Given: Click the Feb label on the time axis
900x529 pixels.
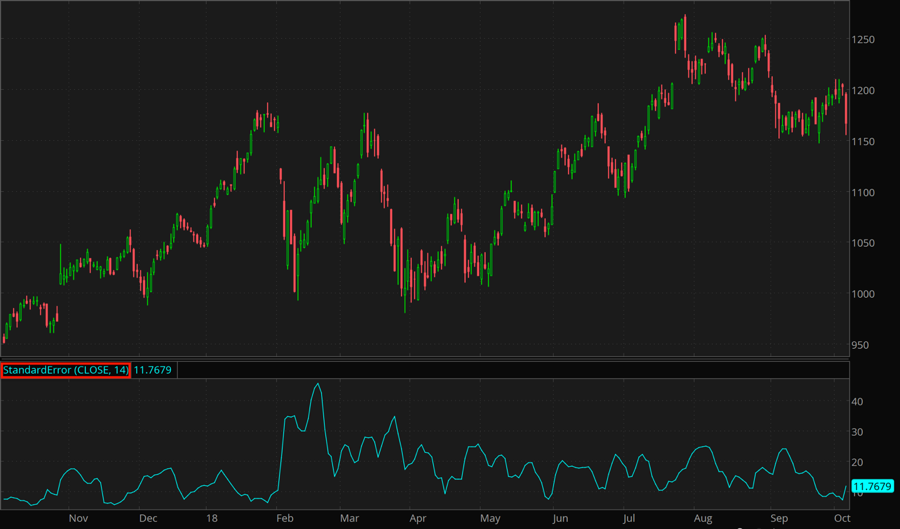Looking at the screenshot, I should tap(284, 519).
